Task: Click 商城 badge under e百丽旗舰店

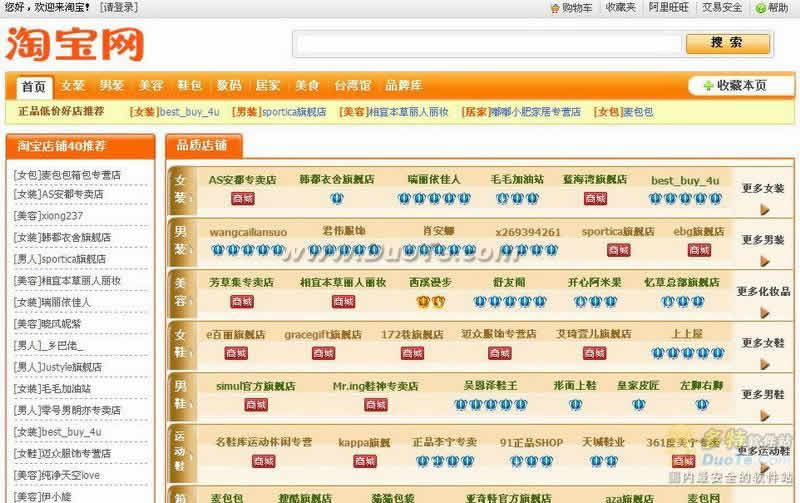Action: point(236,353)
